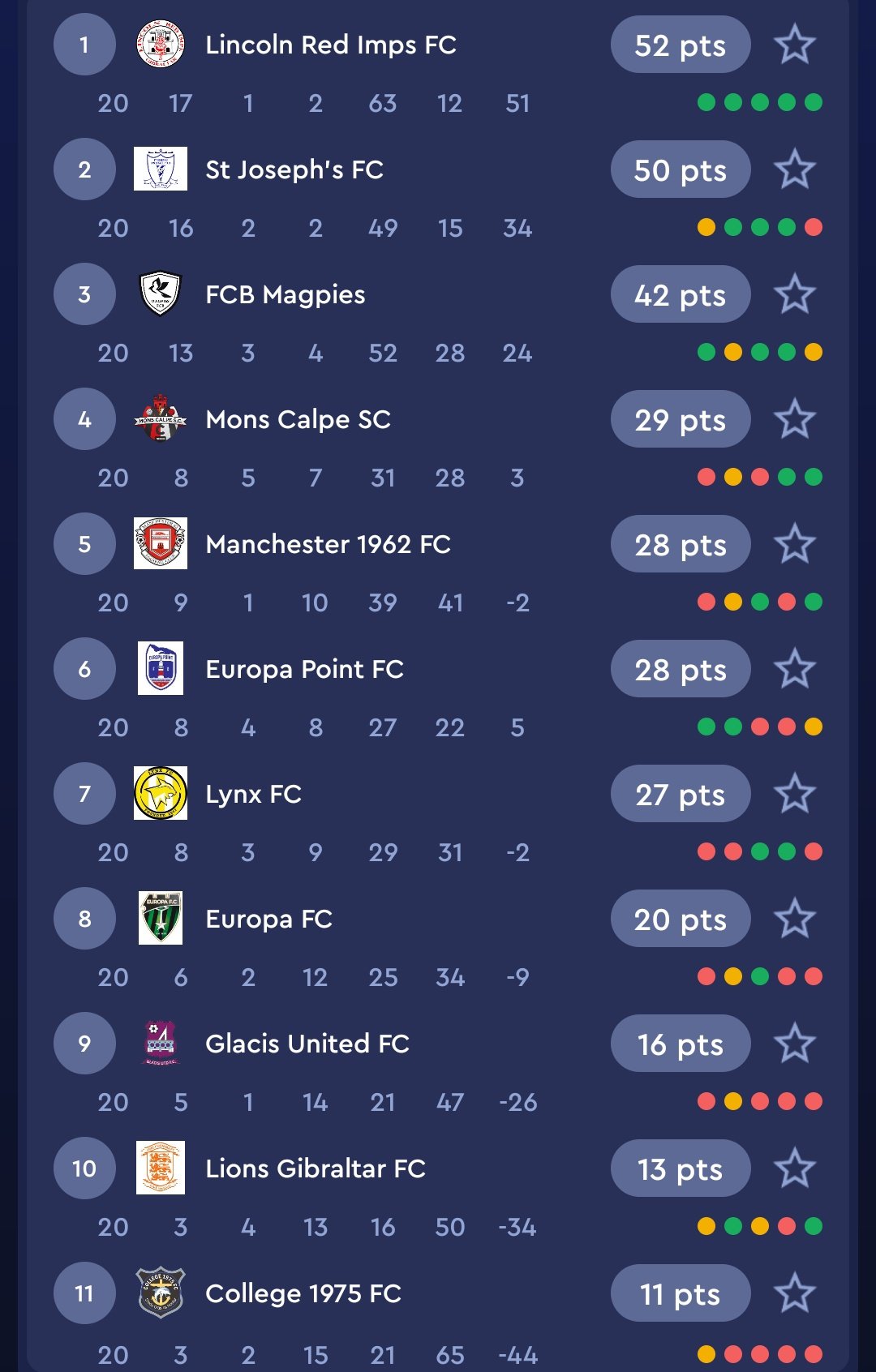Open the Mons Calpe SC crest
876x1372 pixels.
pyautogui.click(x=161, y=418)
